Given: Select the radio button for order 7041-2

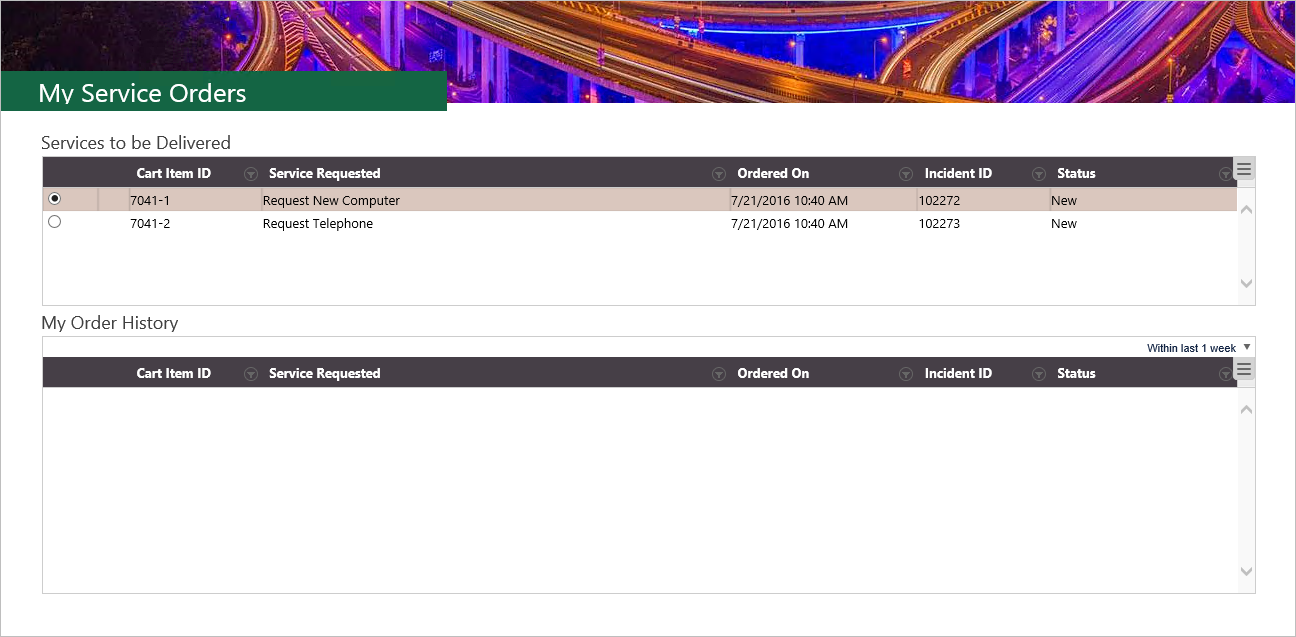Looking at the screenshot, I should tap(55, 222).
